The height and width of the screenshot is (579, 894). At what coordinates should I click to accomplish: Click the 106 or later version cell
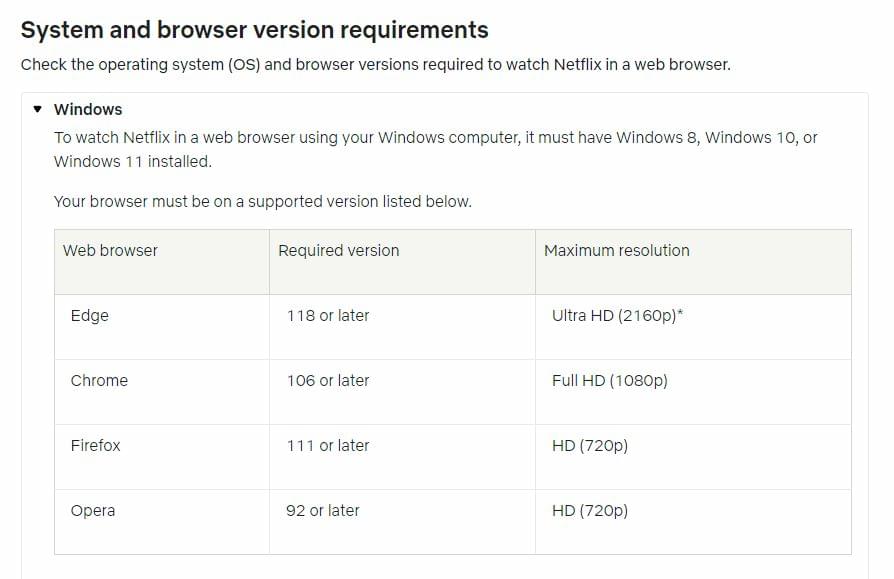click(x=403, y=392)
